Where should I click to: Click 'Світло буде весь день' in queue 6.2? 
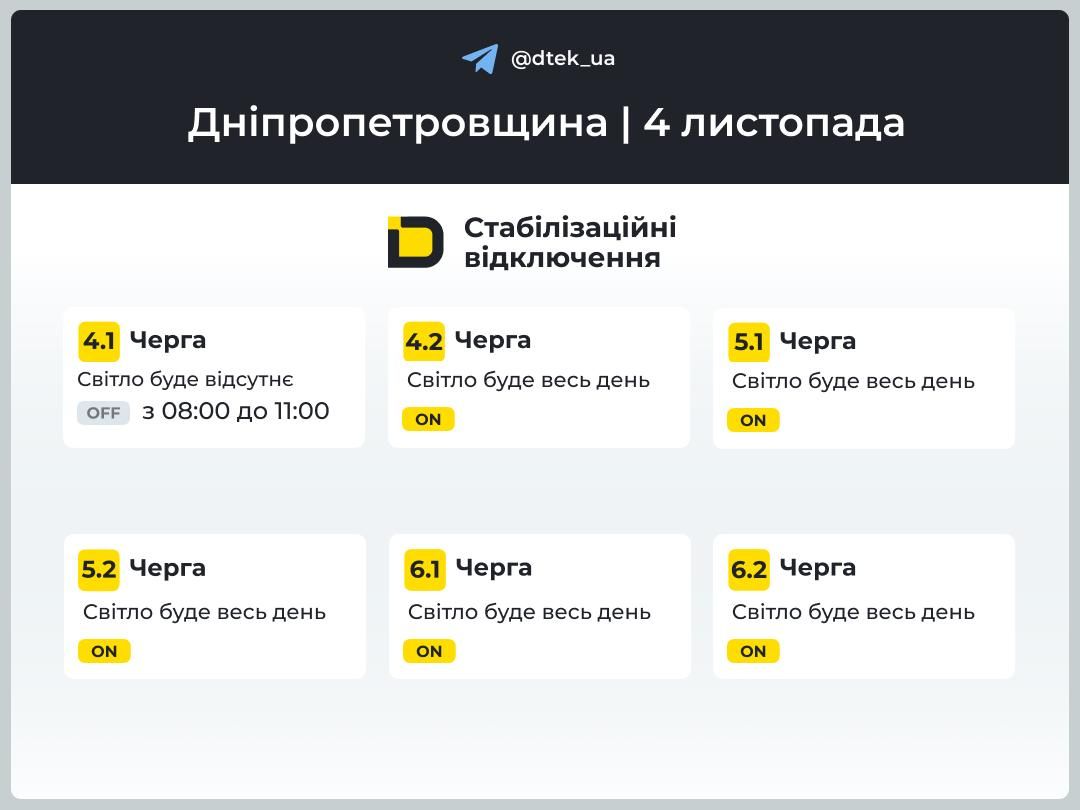click(x=853, y=612)
